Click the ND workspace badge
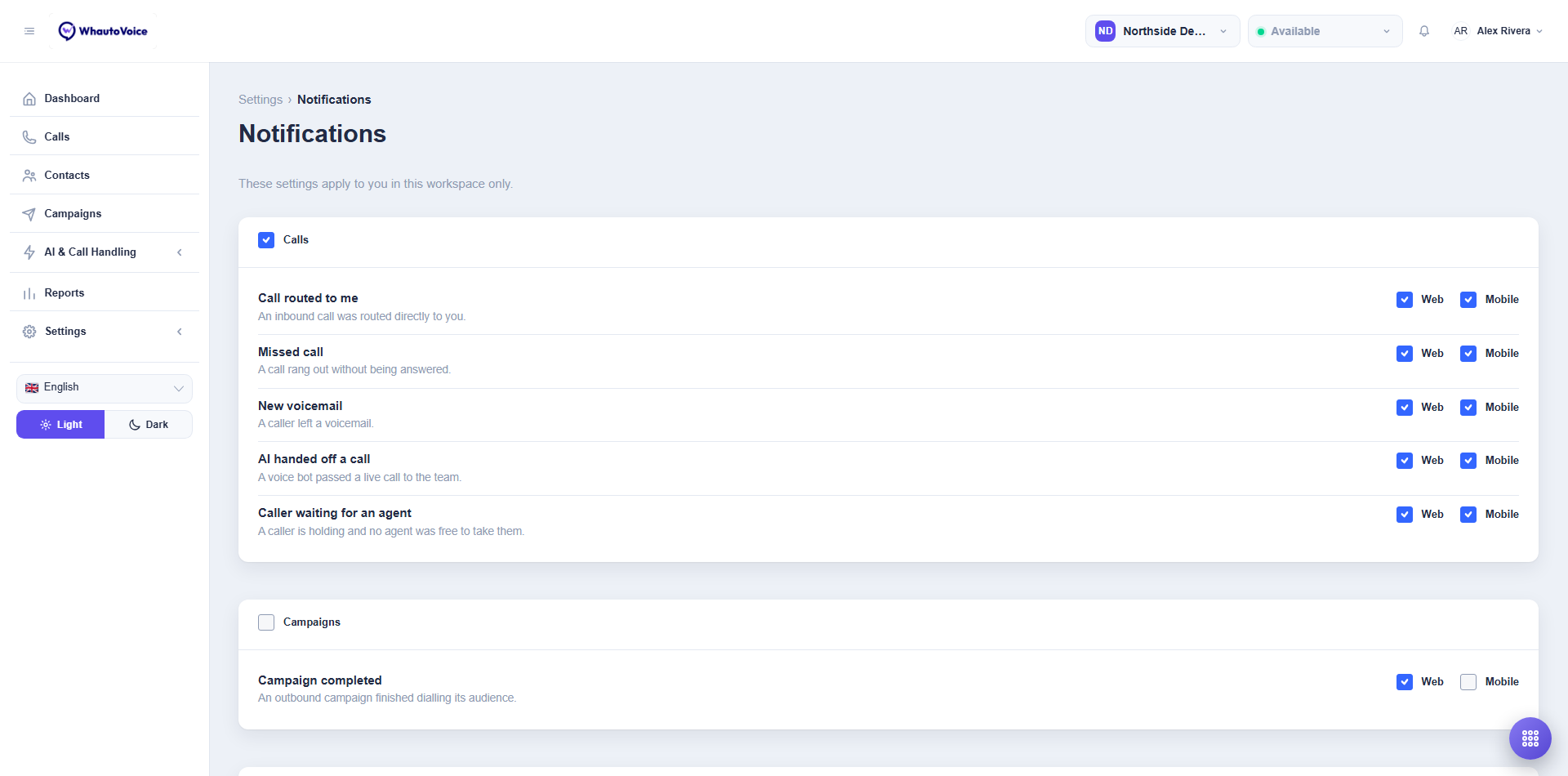The image size is (1568, 776). (x=1105, y=31)
